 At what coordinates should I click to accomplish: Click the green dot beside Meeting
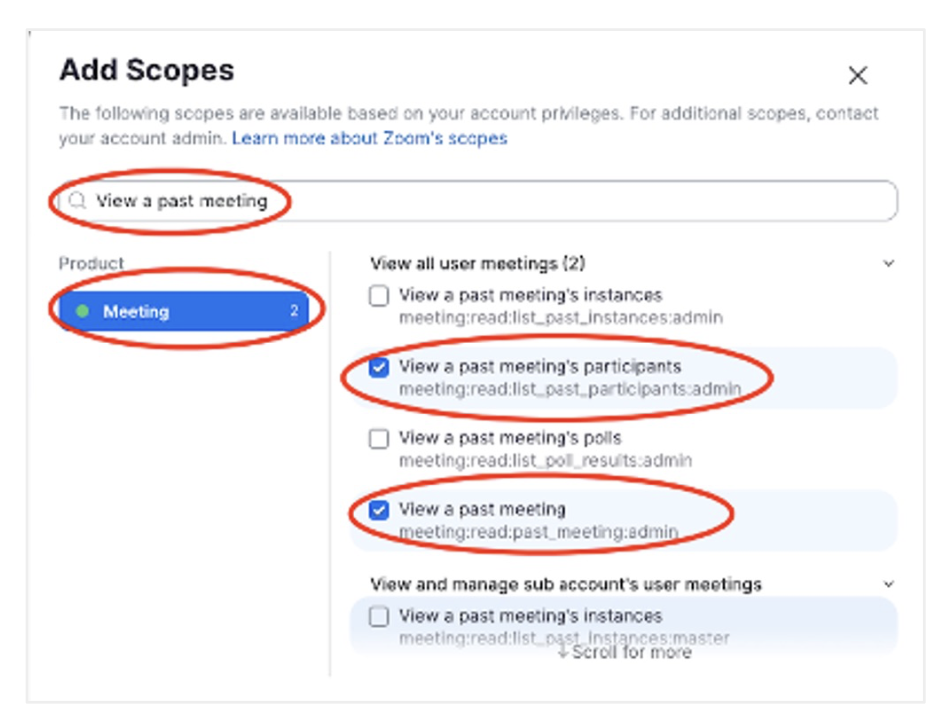pyautogui.click(x=82, y=312)
